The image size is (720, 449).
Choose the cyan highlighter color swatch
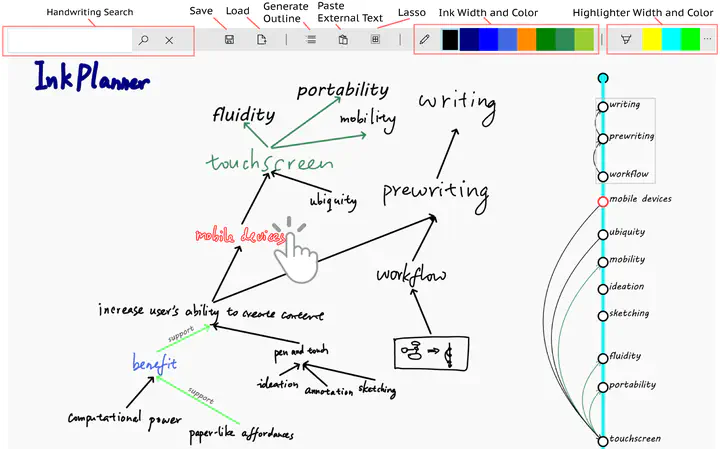tap(671, 39)
